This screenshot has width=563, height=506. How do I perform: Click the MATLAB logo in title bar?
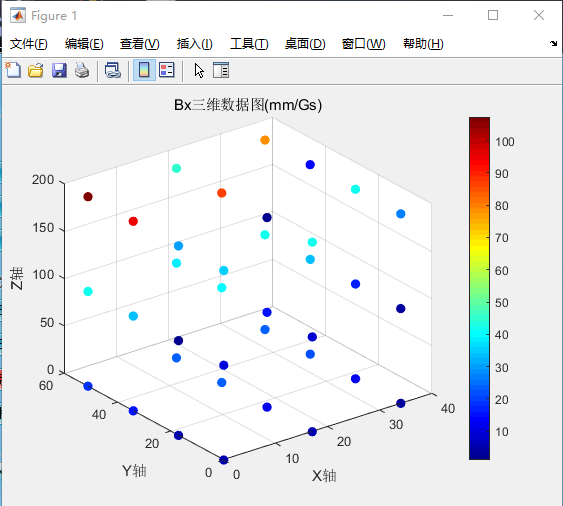pyautogui.click(x=18, y=15)
